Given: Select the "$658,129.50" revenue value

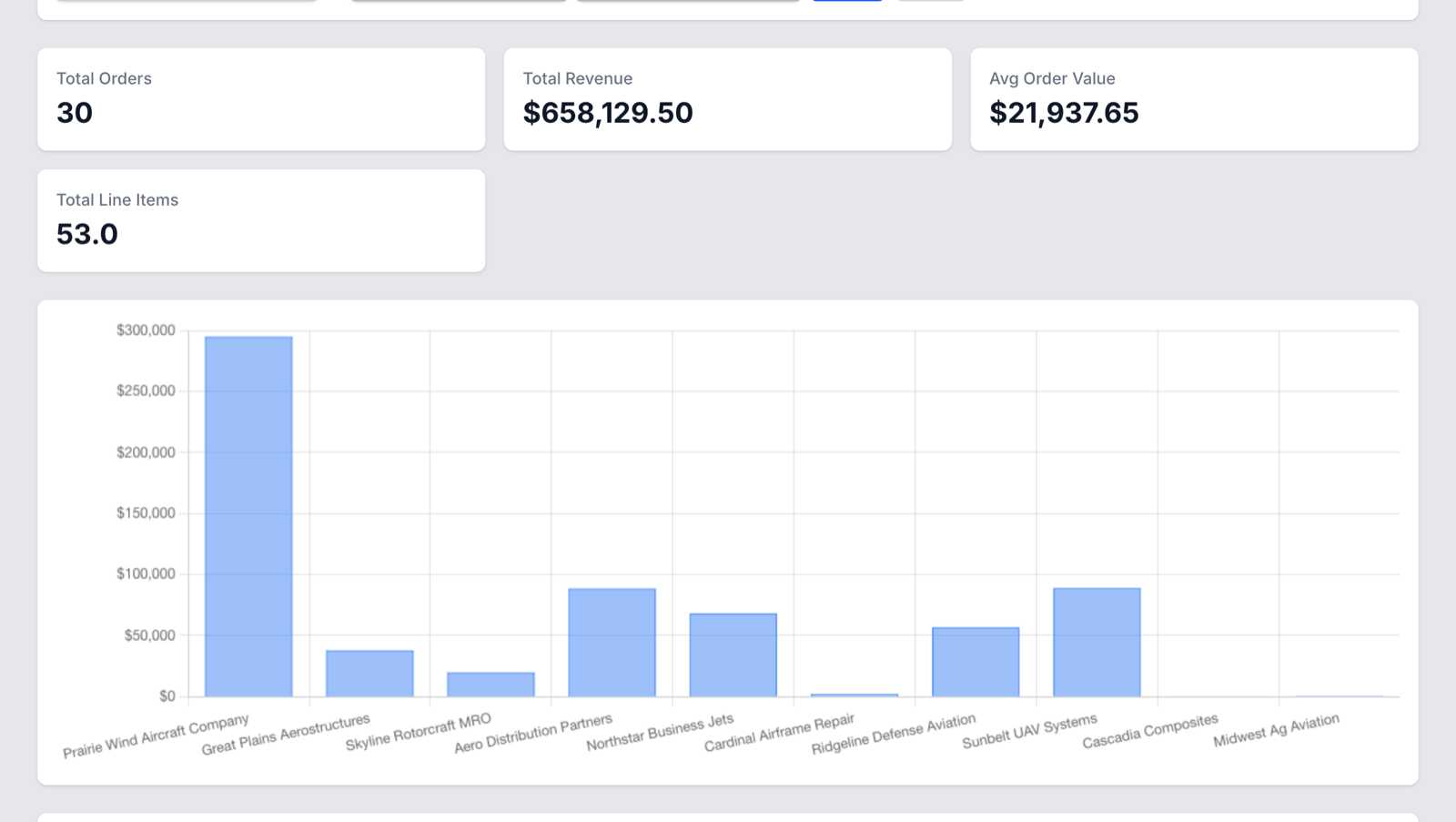Looking at the screenshot, I should click(608, 113).
